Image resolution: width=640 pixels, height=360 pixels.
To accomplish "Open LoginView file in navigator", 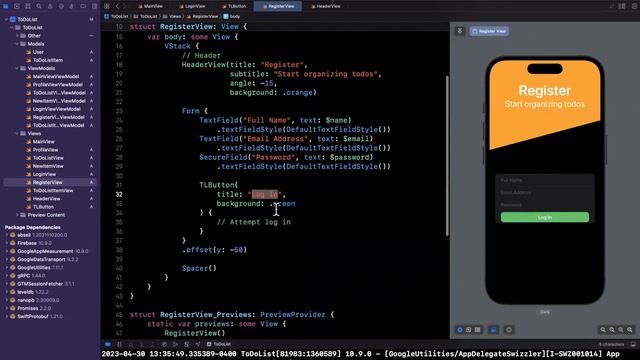I will [x=44, y=174].
